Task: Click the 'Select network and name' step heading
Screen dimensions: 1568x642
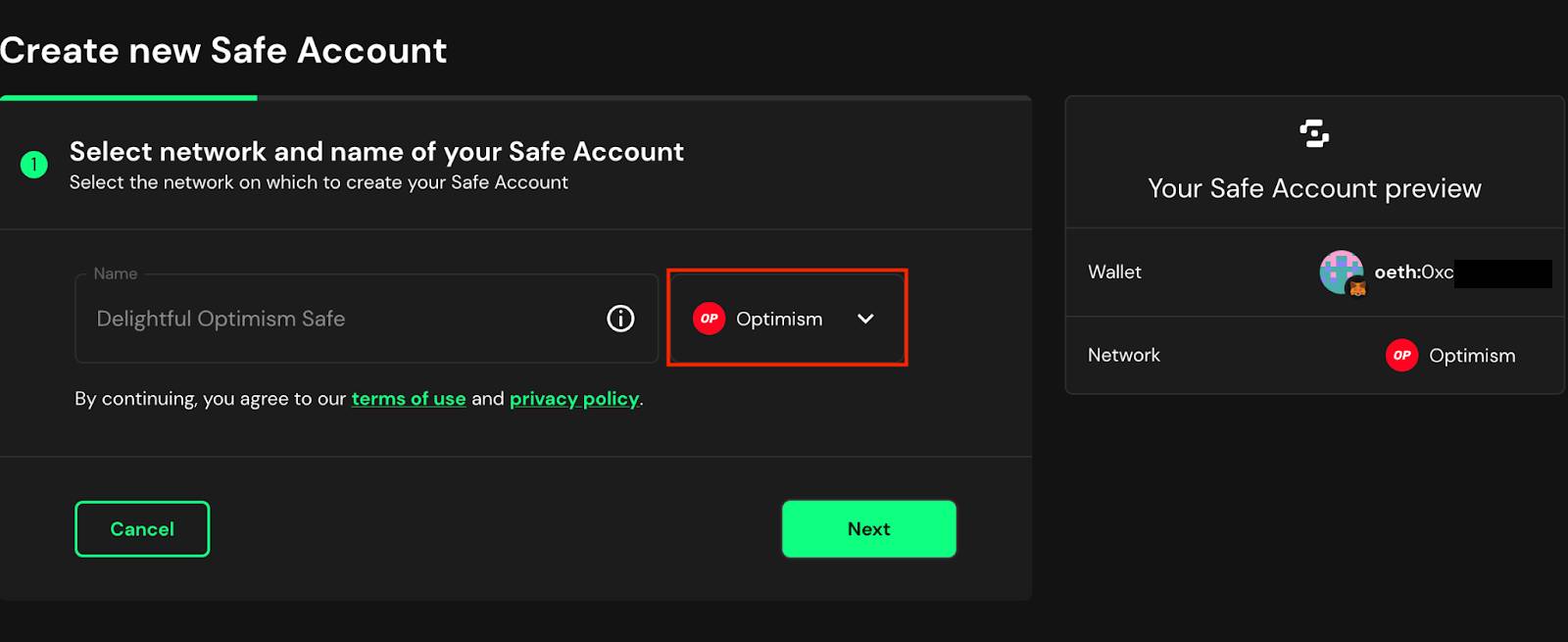Action: pos(376,151)
